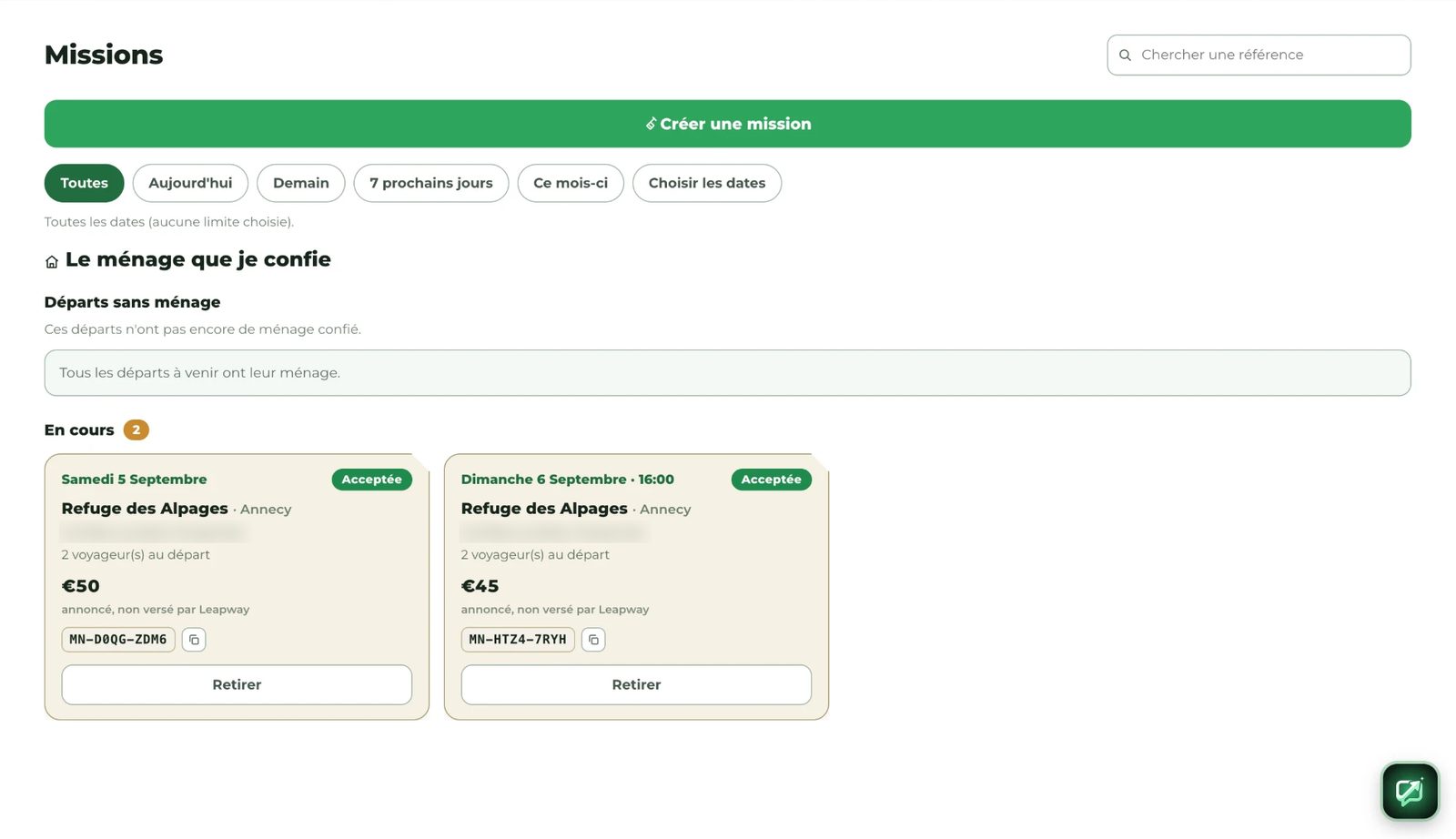Viewport: 1456px width, 839px height.
Task: Select the Toutes date filter
Action: (84, 183)
